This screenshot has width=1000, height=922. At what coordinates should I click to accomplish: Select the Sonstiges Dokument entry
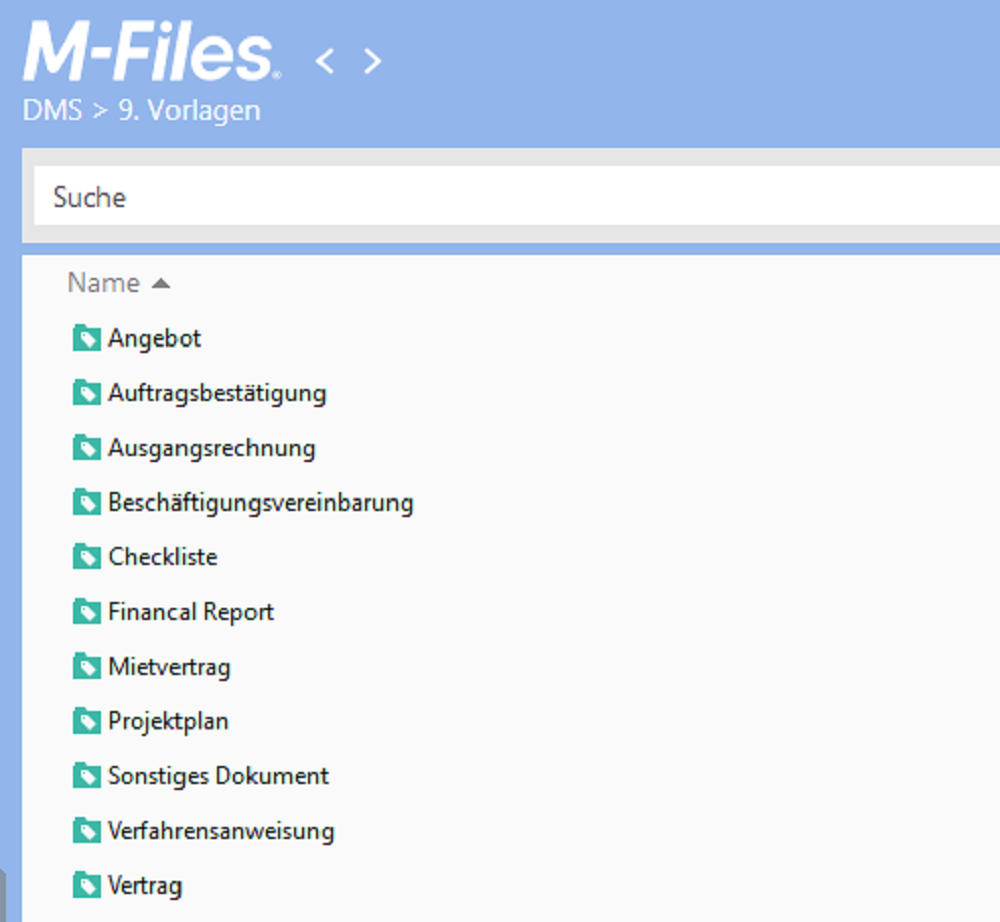[x=218, y=776]
